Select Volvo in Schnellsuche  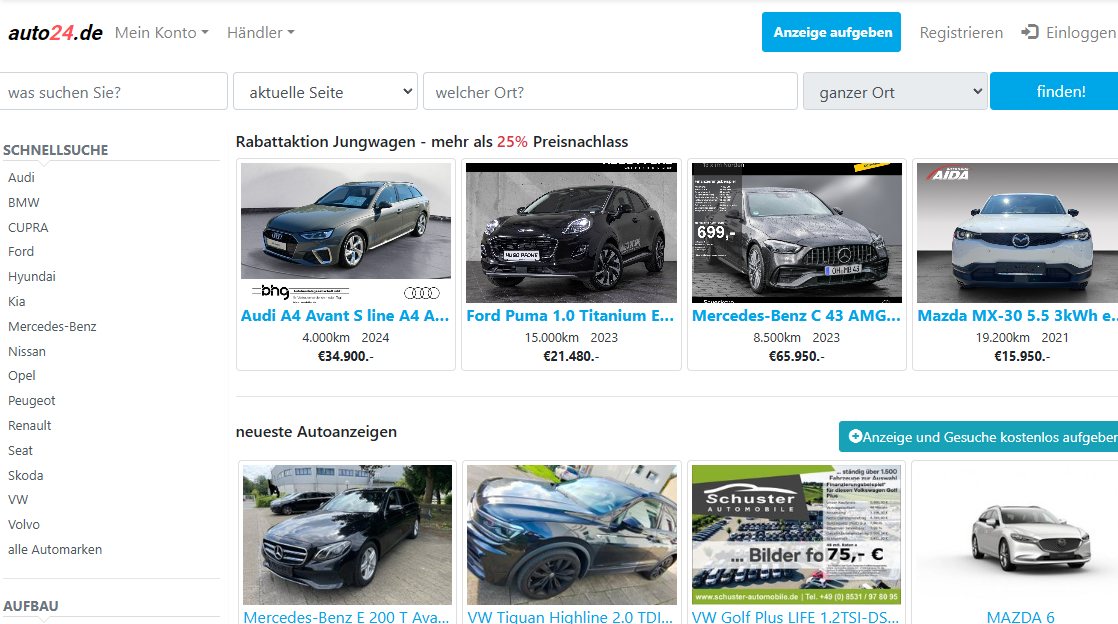(x=24, y=525)
